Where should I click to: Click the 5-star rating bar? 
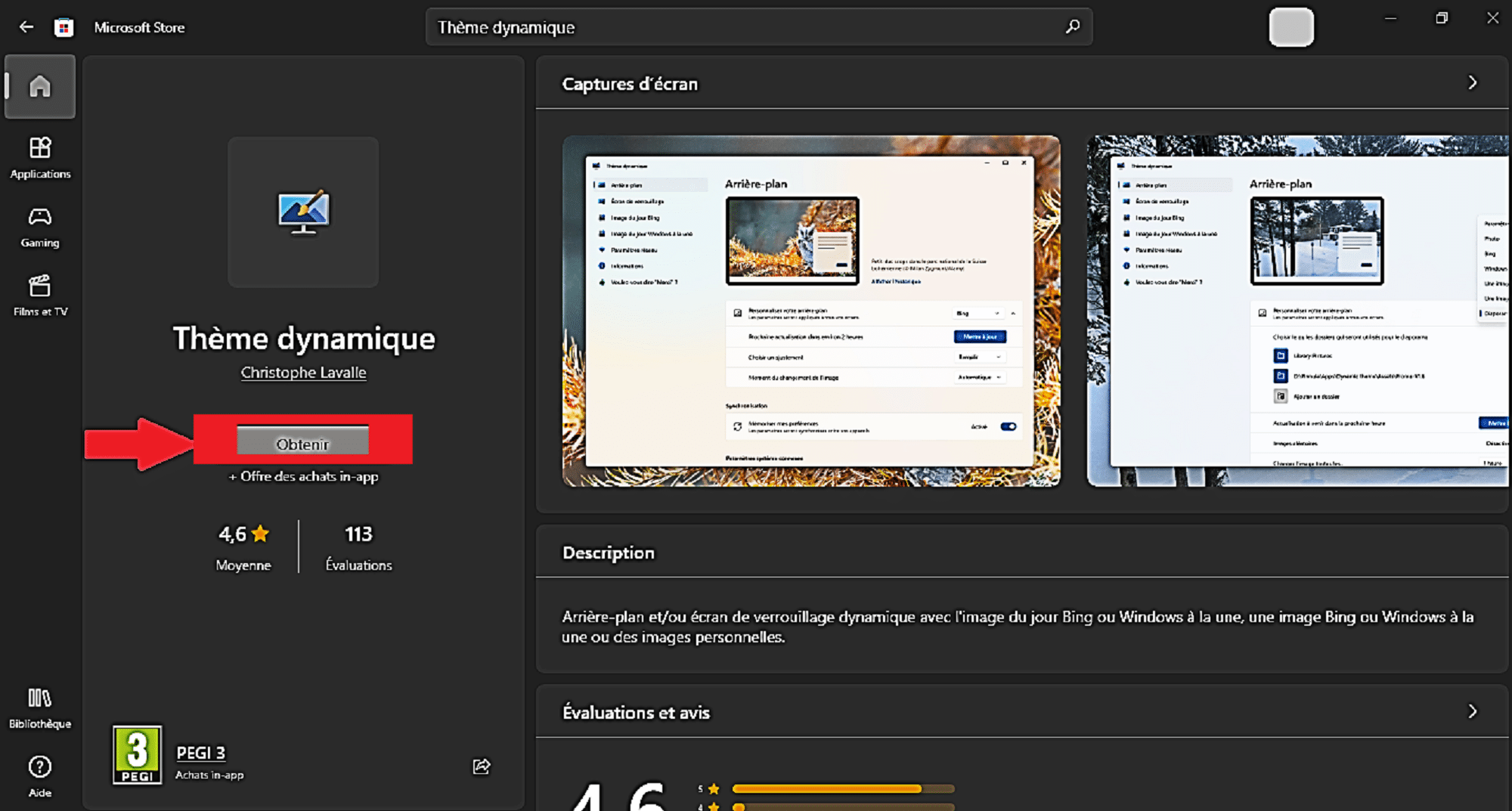pos(843,788)
